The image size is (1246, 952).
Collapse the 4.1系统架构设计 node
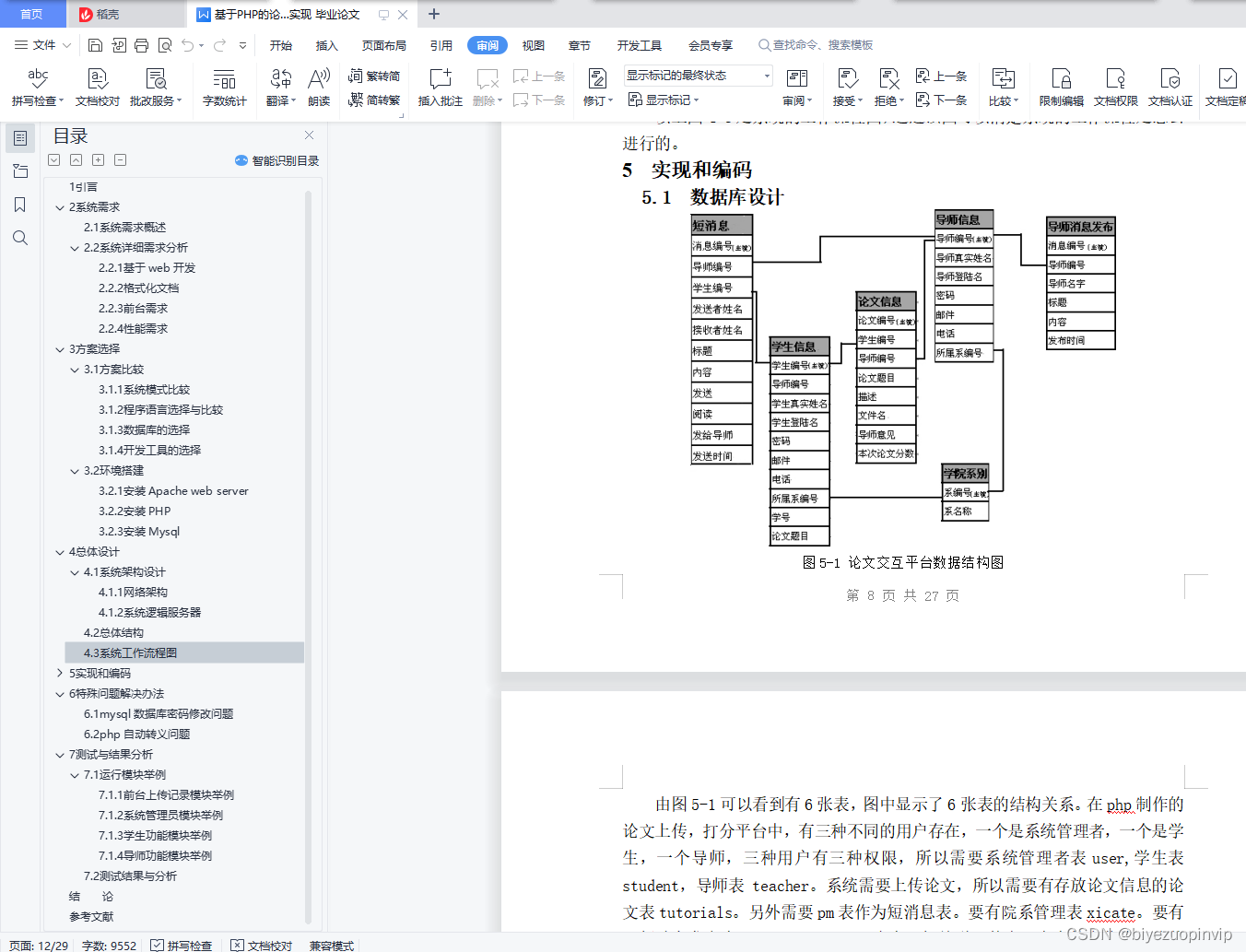coord(75,572)
